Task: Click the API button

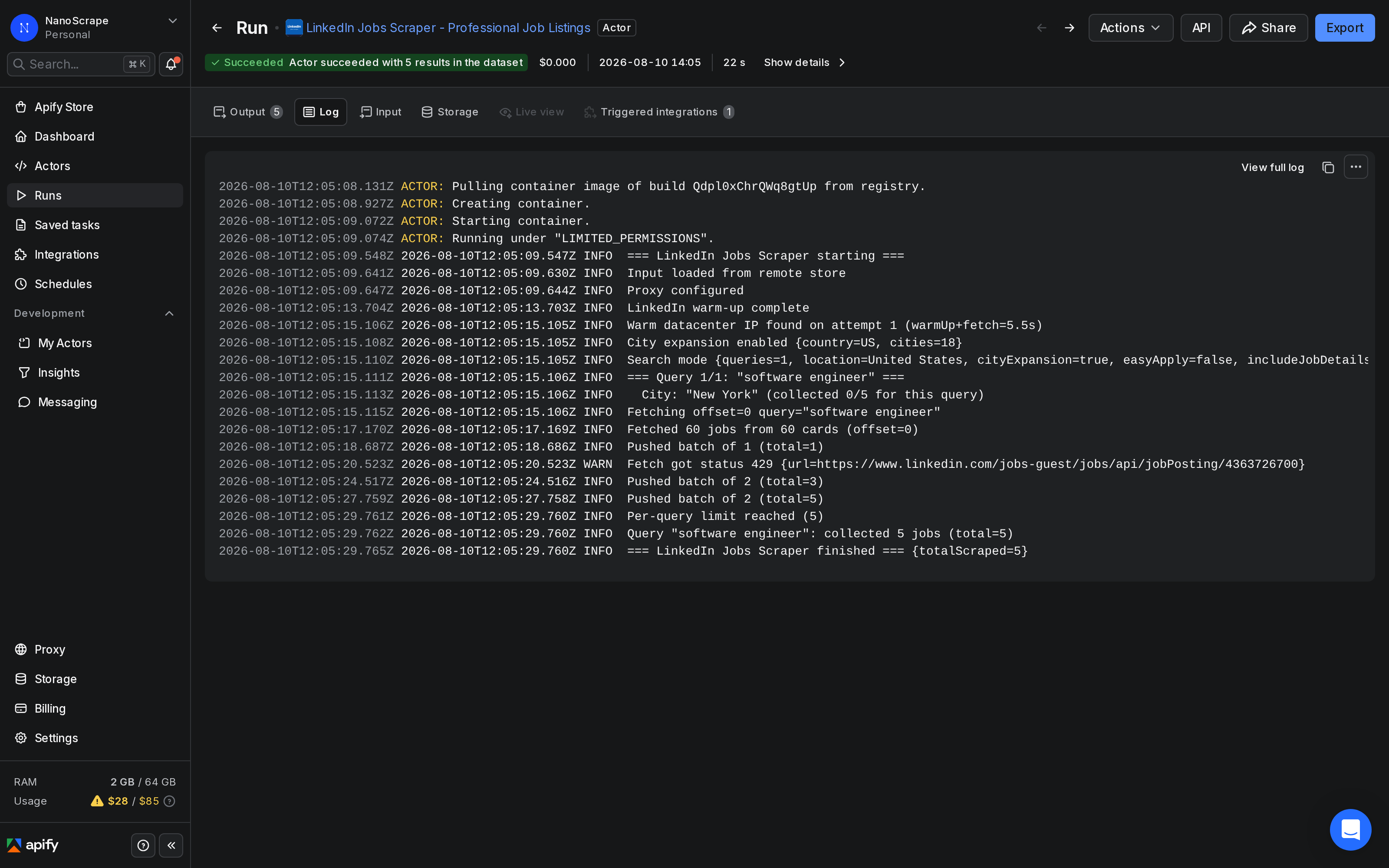Action: [1201, 27]
